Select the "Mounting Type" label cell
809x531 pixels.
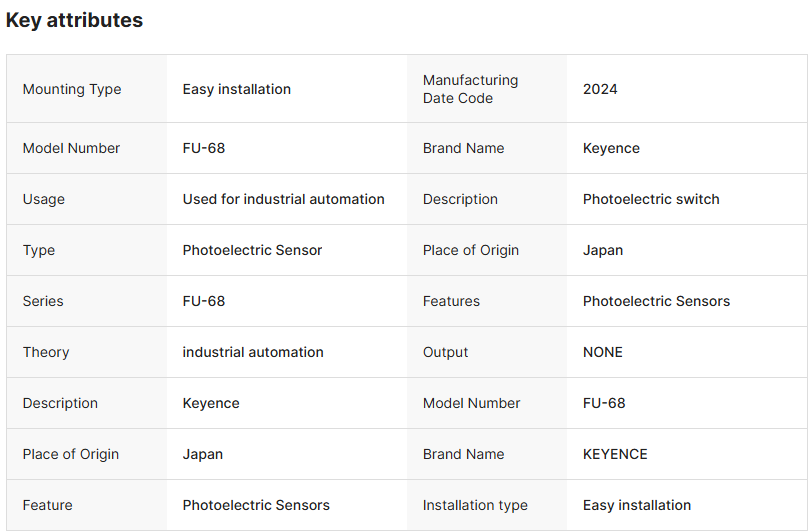[x=72, y=89]
